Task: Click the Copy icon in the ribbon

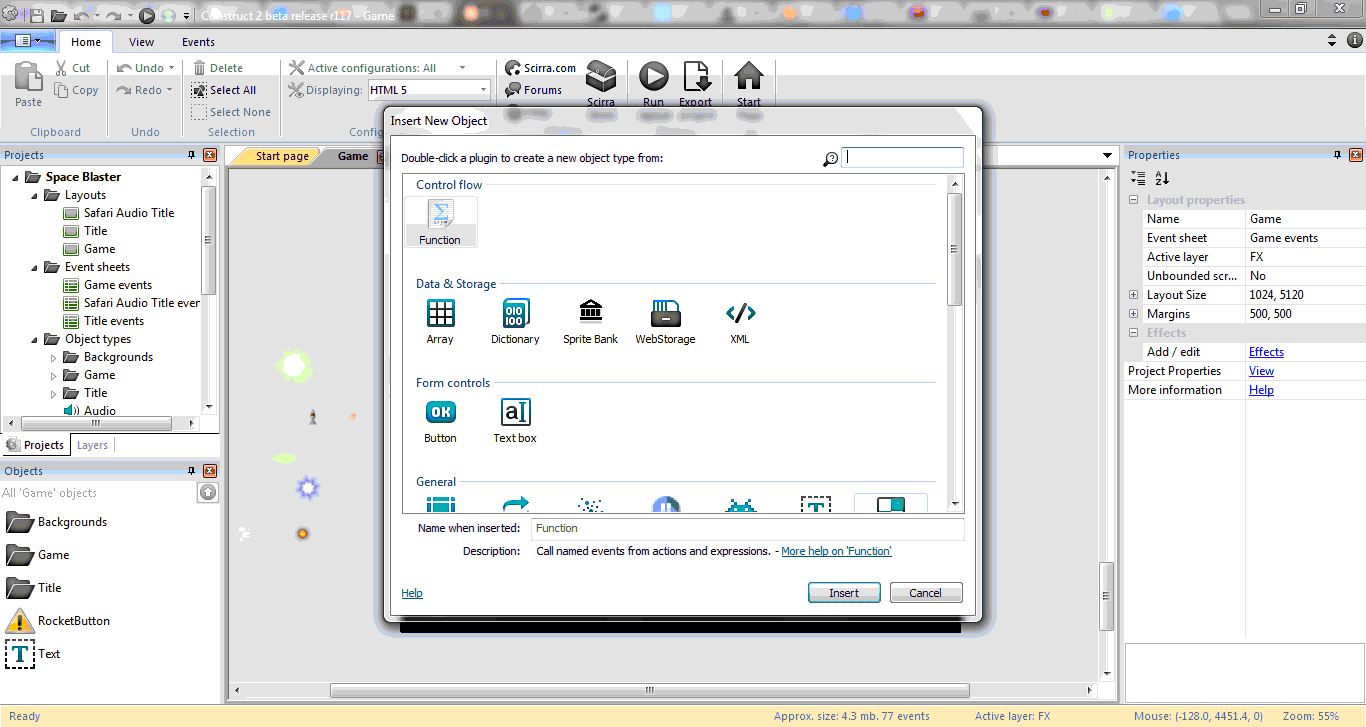Action: [x=61, y=90]
